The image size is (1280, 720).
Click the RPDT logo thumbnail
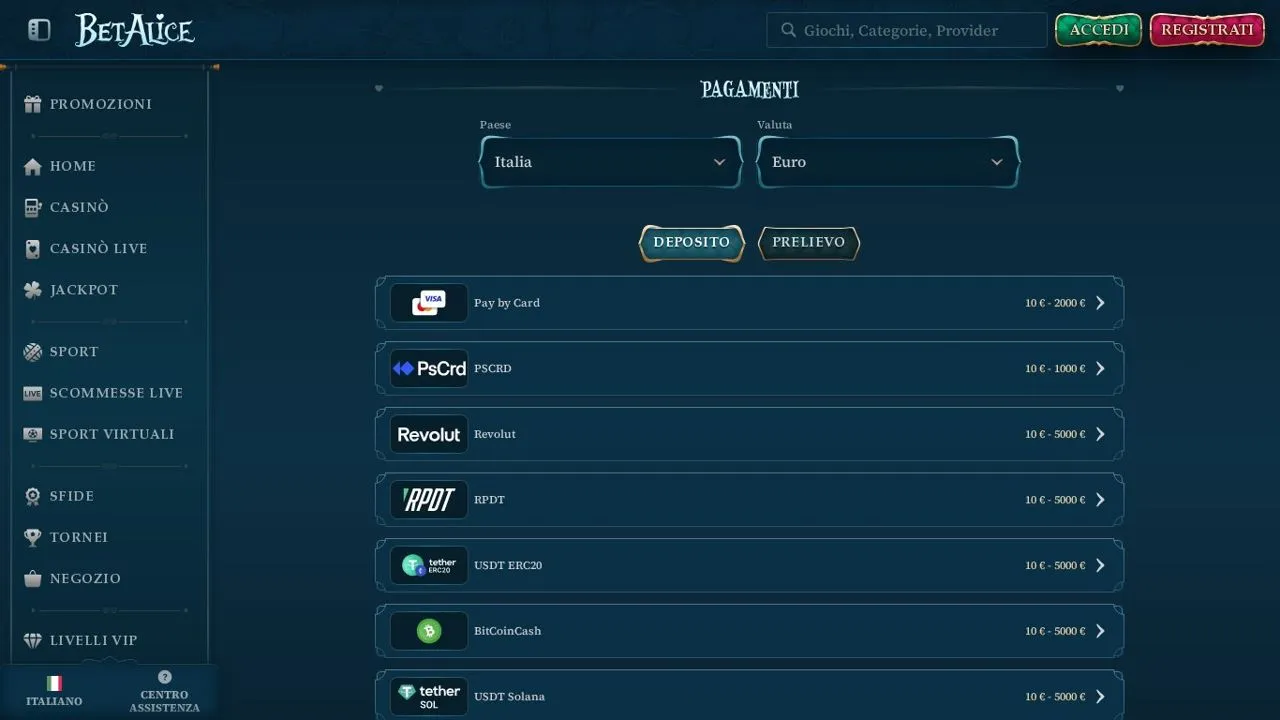coord(429,500)
